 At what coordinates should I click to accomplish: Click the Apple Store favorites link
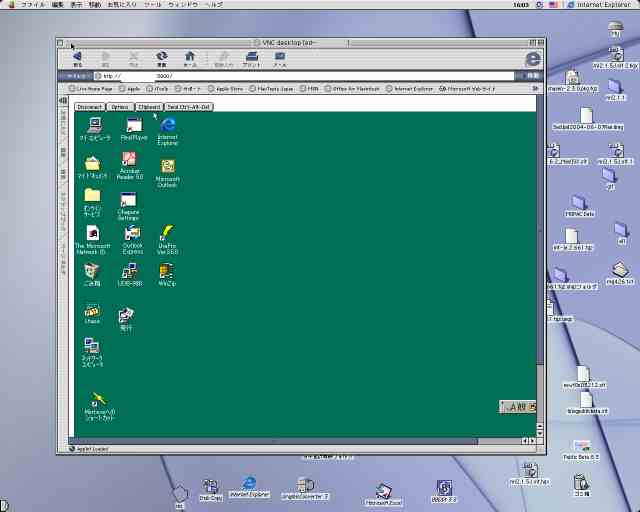click(x=225, y=89)
